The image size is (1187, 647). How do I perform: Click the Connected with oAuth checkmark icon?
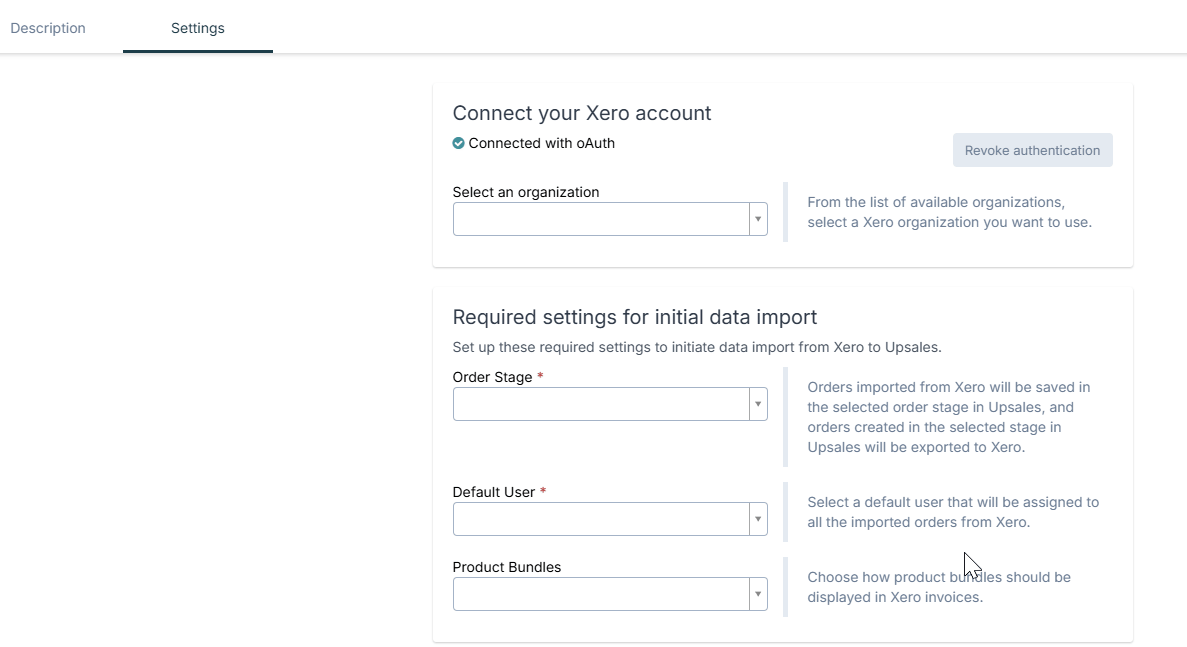tap(458, 143)
